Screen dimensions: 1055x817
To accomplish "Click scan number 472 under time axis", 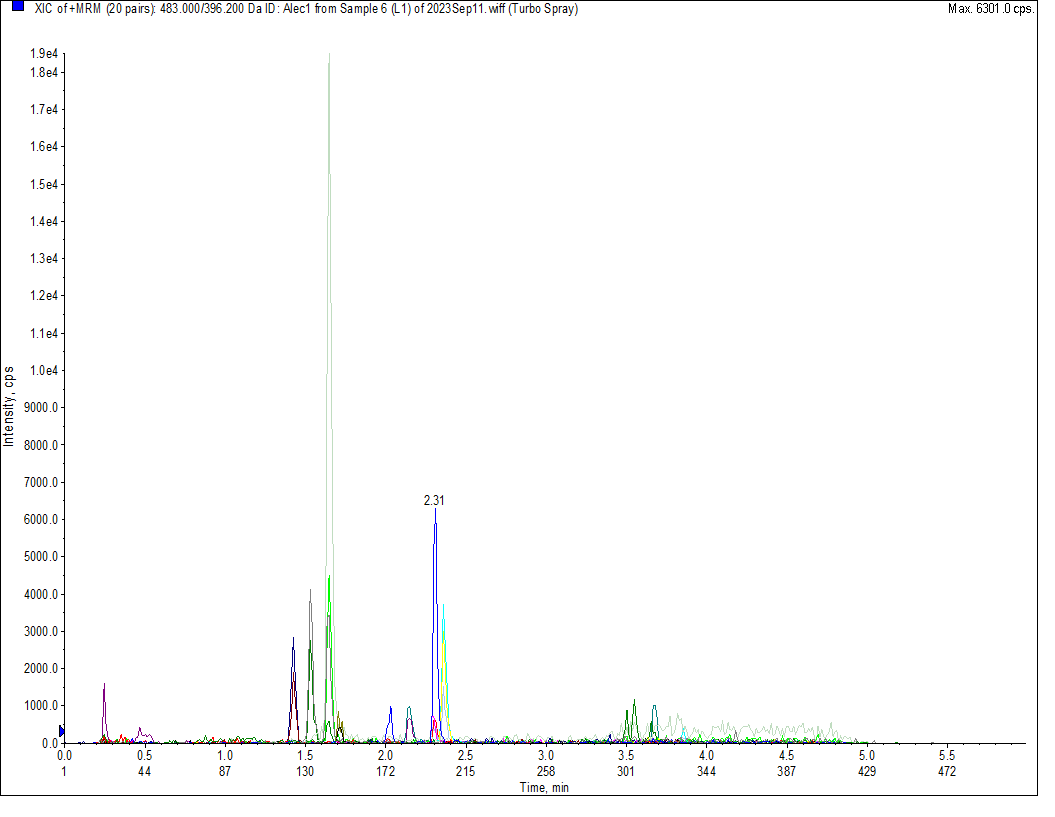I will click(x=947, y=771).
